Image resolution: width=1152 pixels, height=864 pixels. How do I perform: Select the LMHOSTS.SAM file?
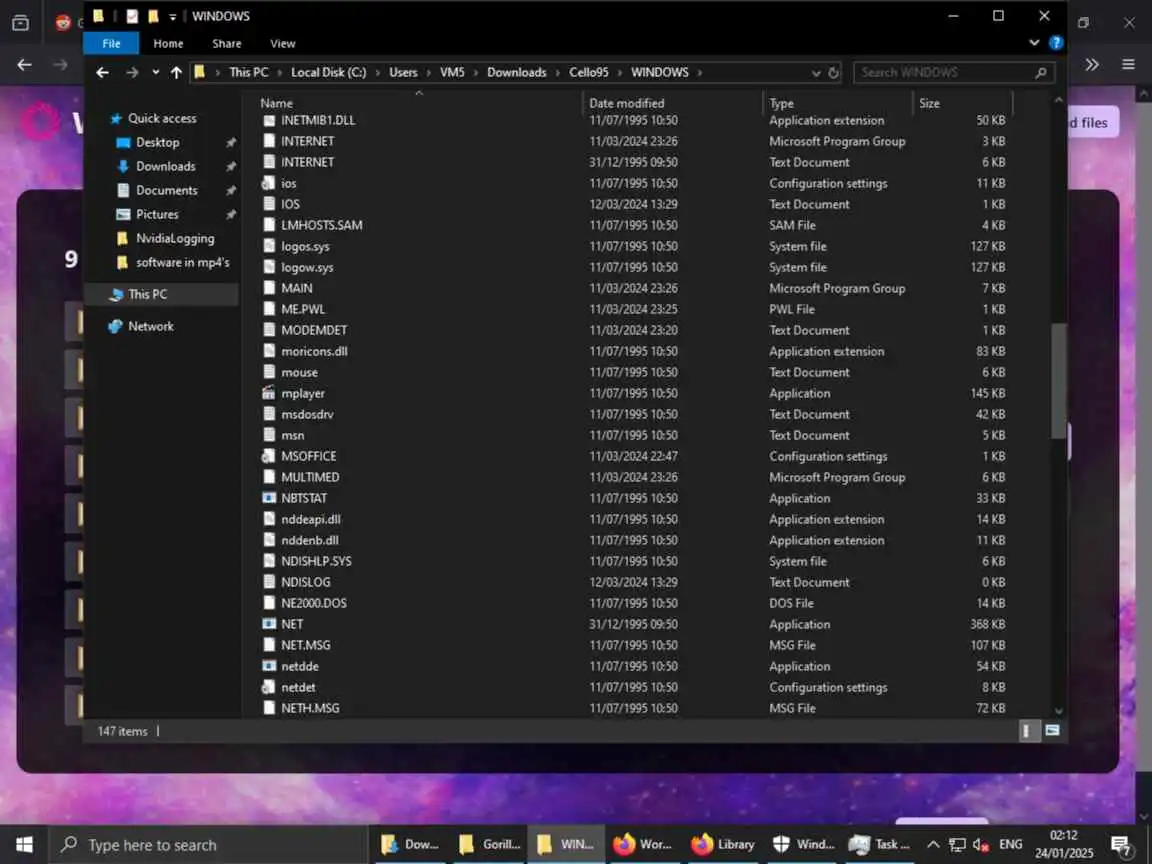322,226
